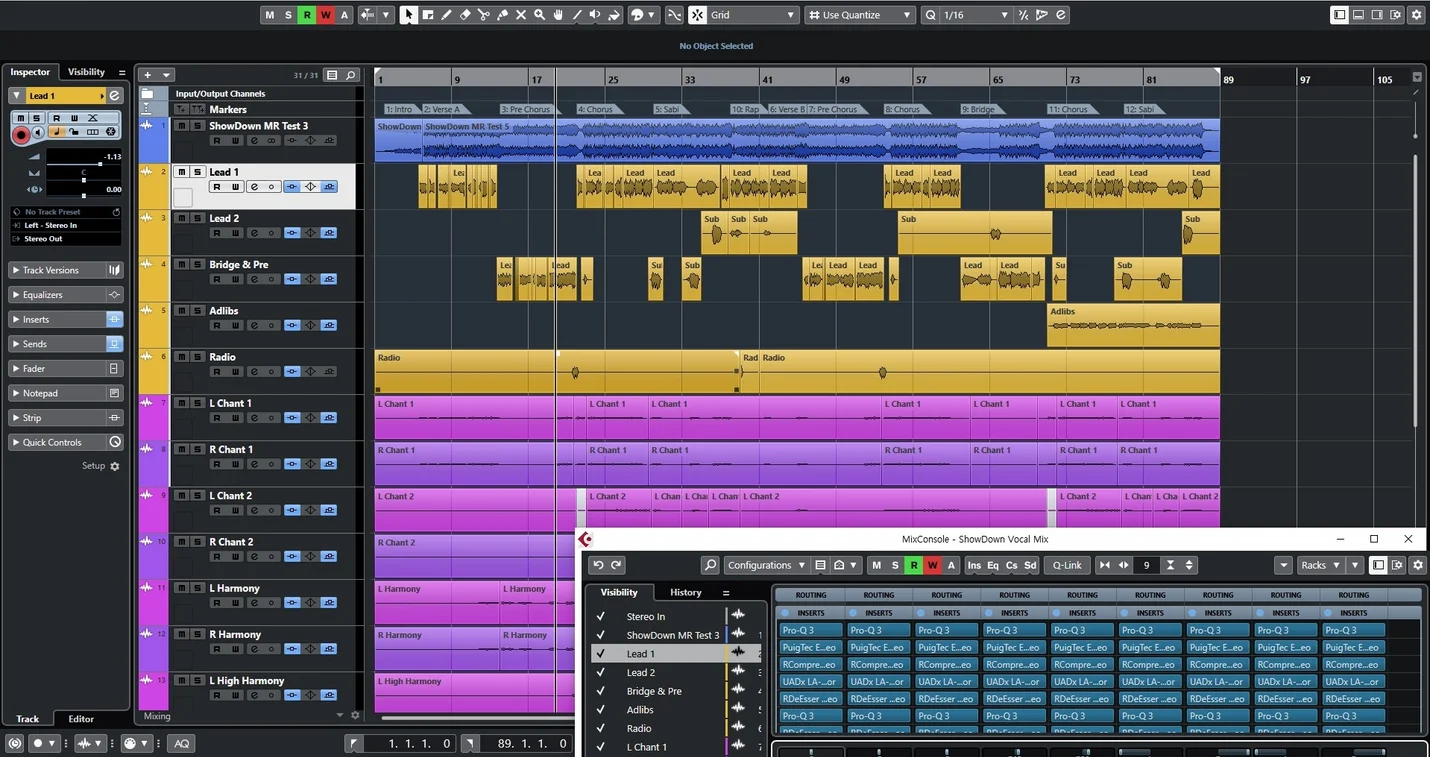Screen dimensions: 1430x757
Task: Select the Zoom magnifier tool
Action: [x=540, y=15]
